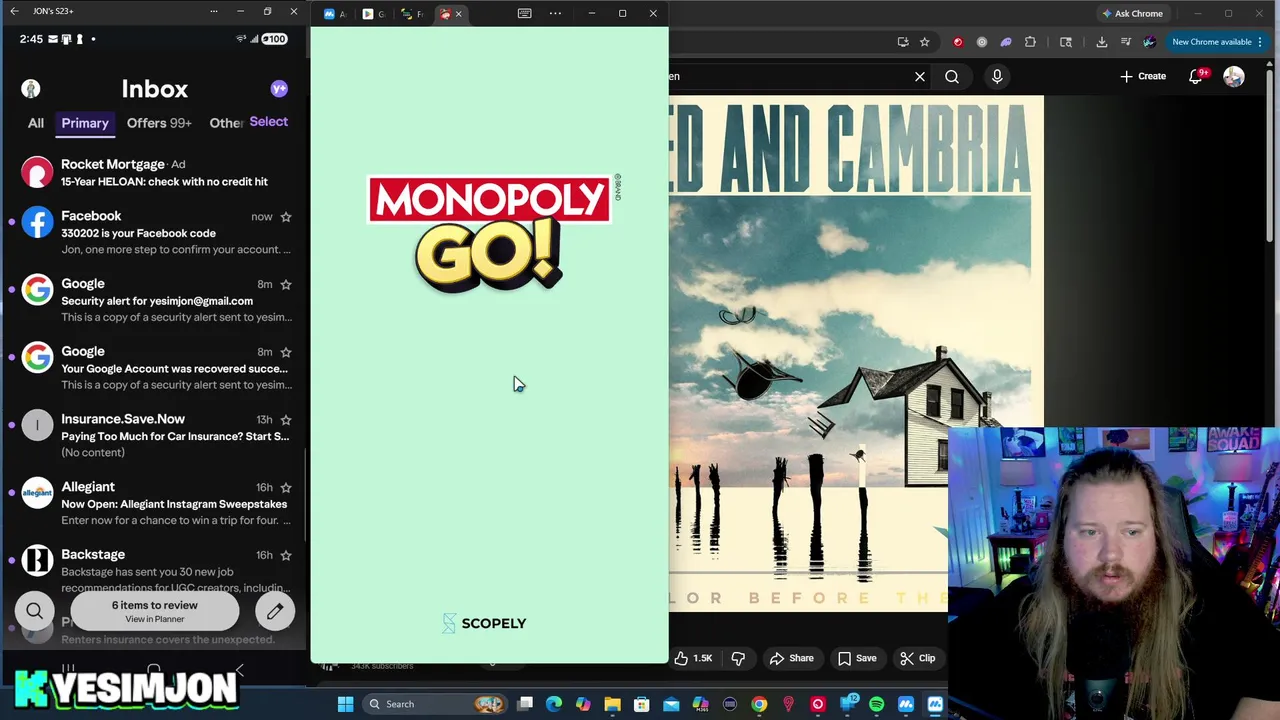Tap the Select button in the inbox

pyautogui.click(x=268, y=121)
